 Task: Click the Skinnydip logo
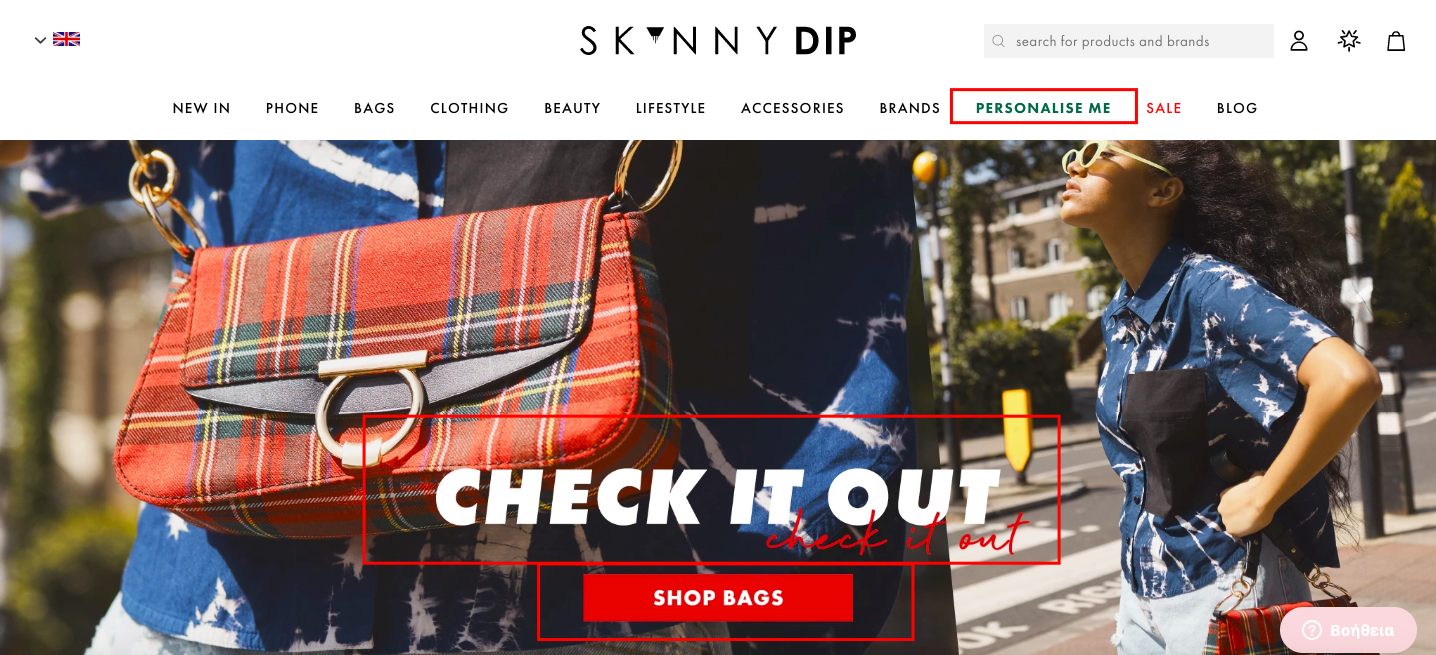pos(718,41)
